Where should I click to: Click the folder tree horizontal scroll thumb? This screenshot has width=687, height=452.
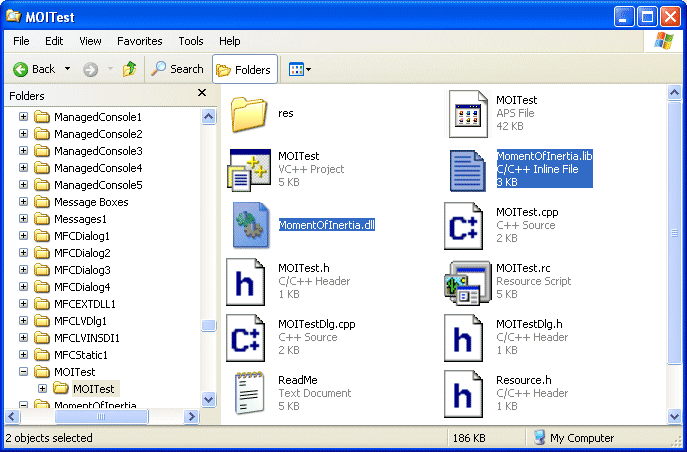click(x=101, y=417)
